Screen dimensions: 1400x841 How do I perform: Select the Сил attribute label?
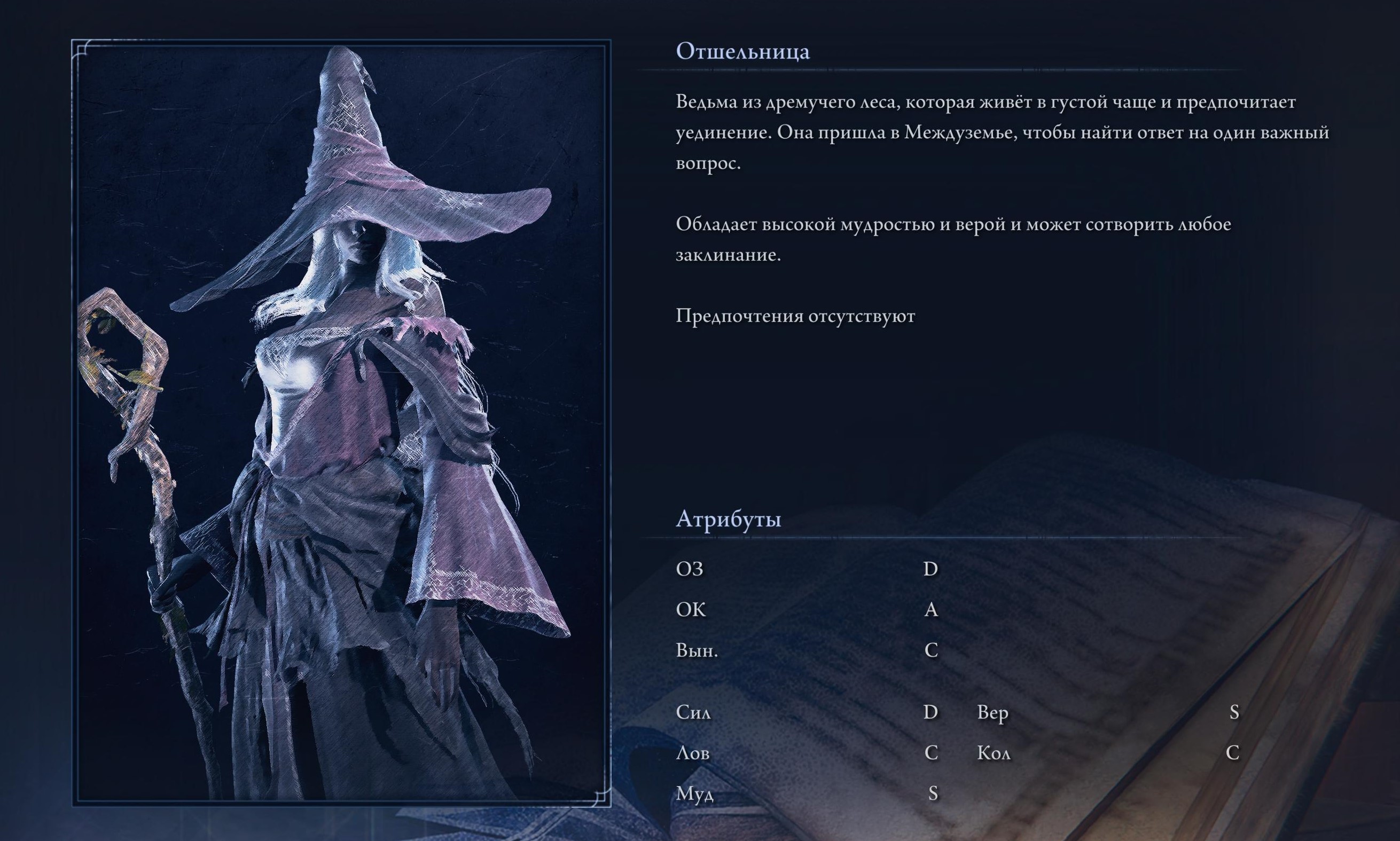pyautogui.click(x=693, y=712)
